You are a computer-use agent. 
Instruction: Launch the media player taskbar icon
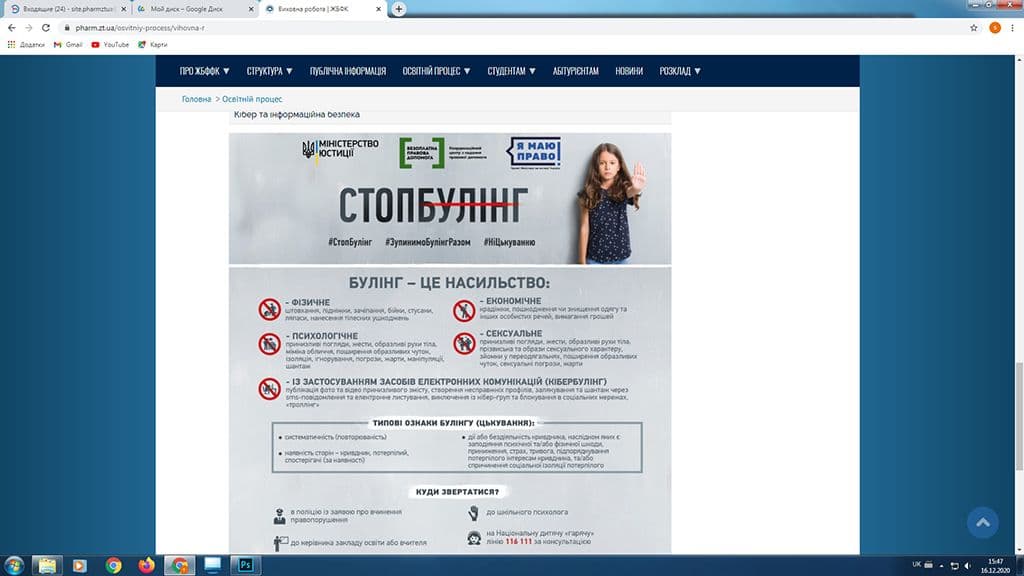80,565
